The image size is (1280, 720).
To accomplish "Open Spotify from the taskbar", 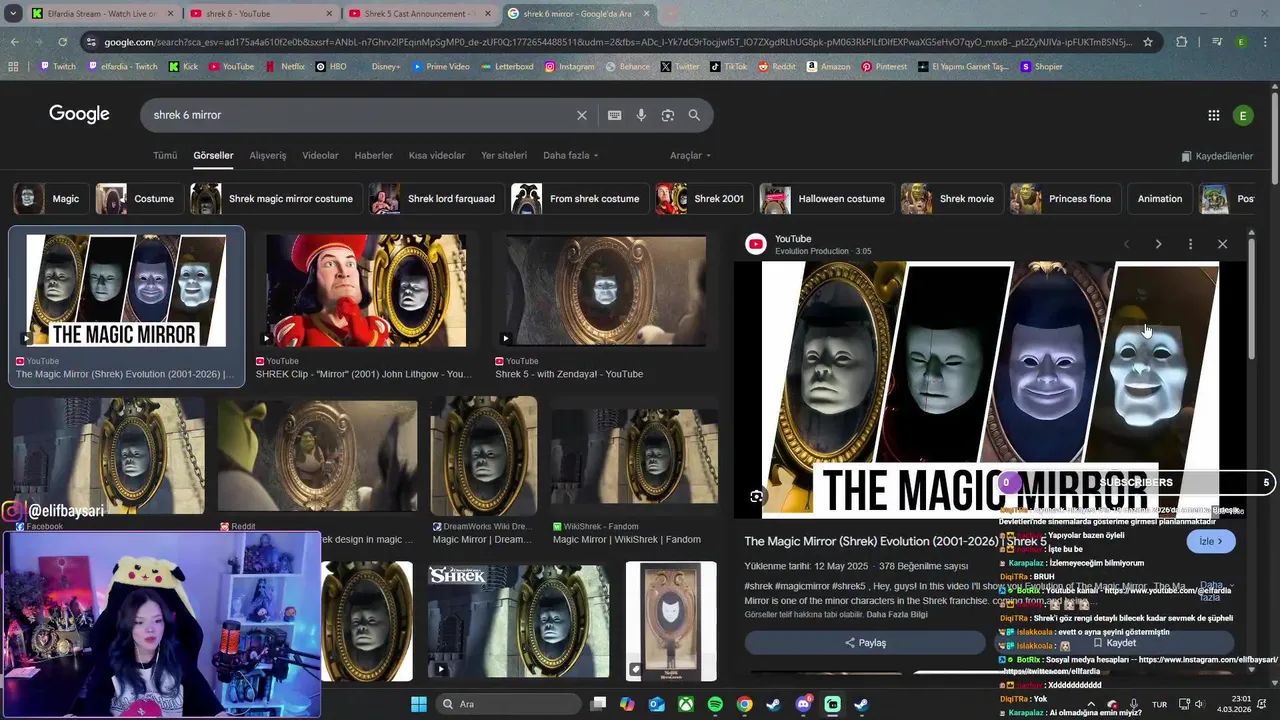I will tap(715, 704).
